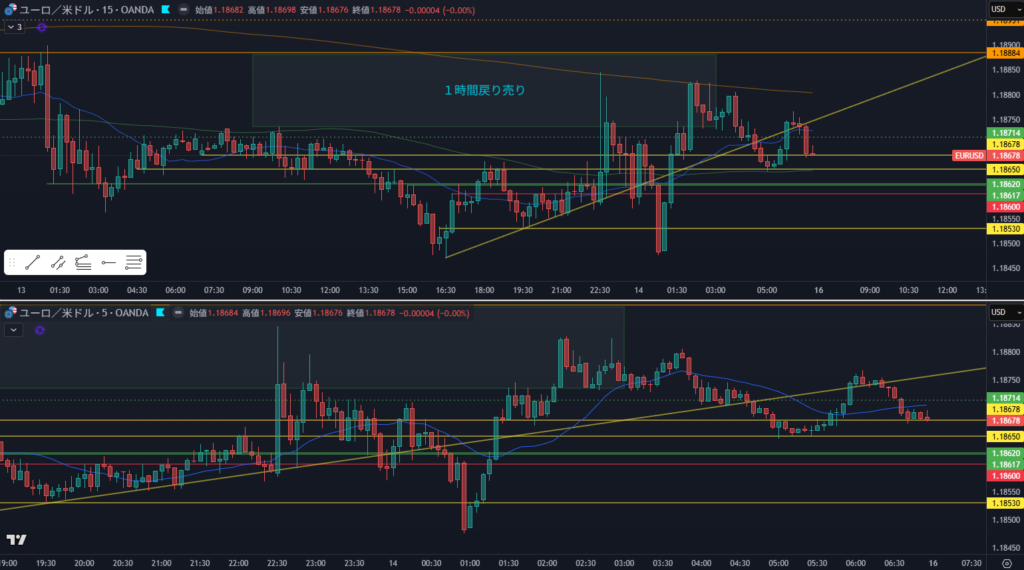Click the TradingView logo in lower chart
This screenshot has width=1024, height=570.
16,540
